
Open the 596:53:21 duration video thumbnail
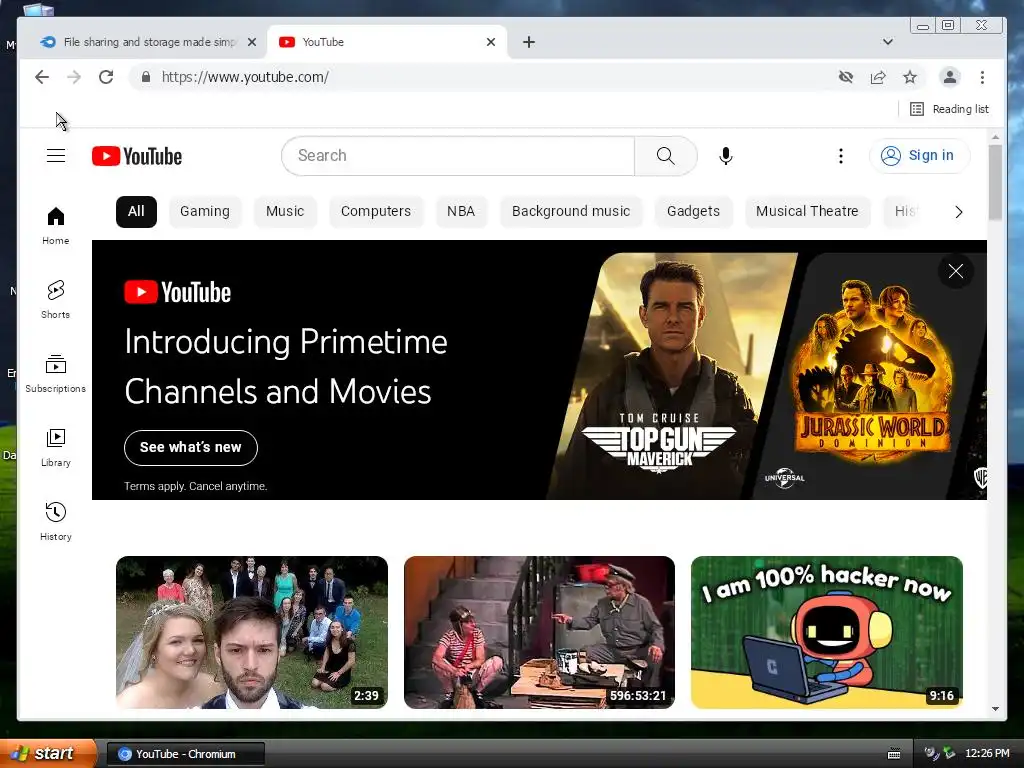coord(539,632)
